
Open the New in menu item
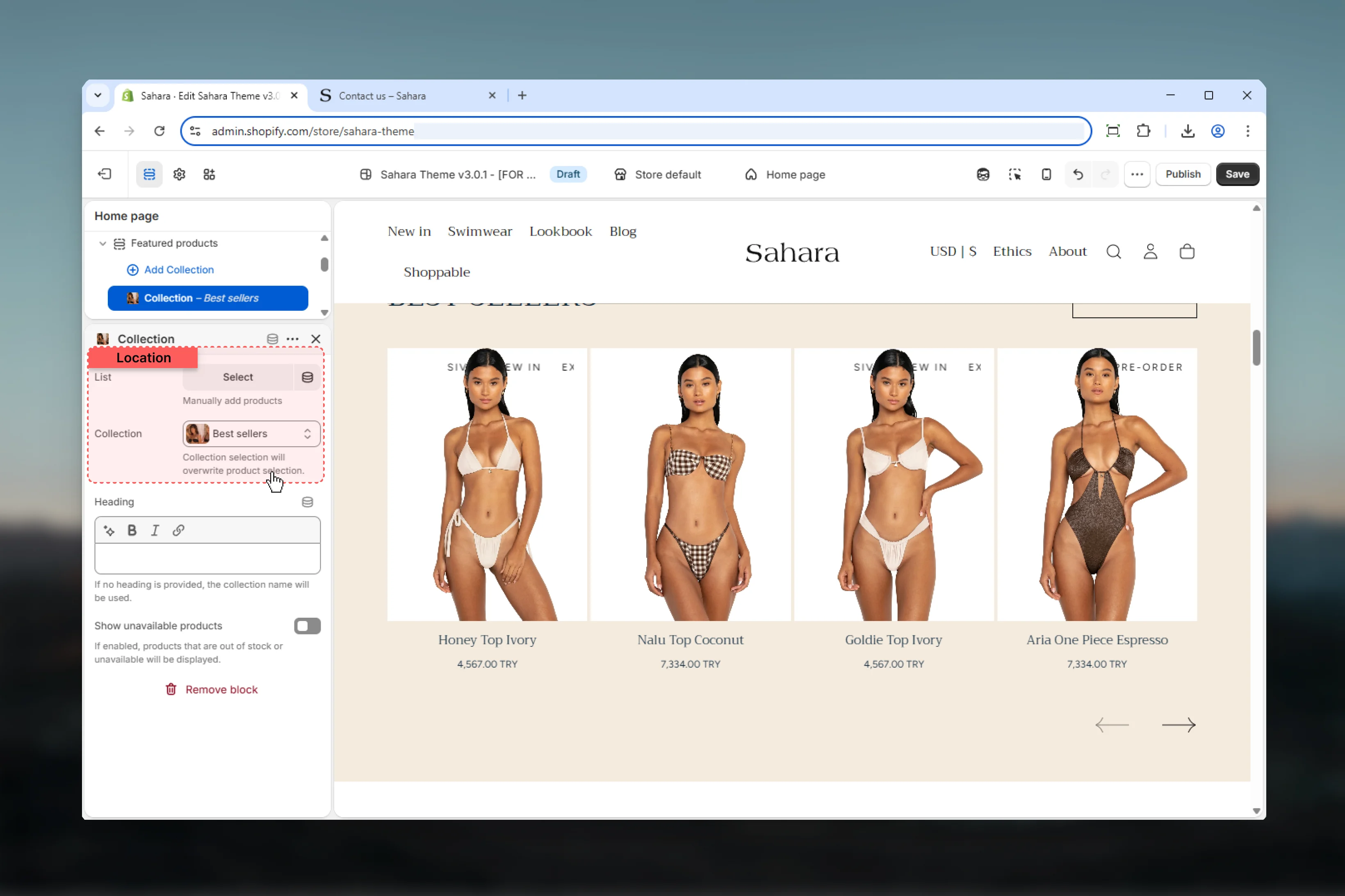409,232
